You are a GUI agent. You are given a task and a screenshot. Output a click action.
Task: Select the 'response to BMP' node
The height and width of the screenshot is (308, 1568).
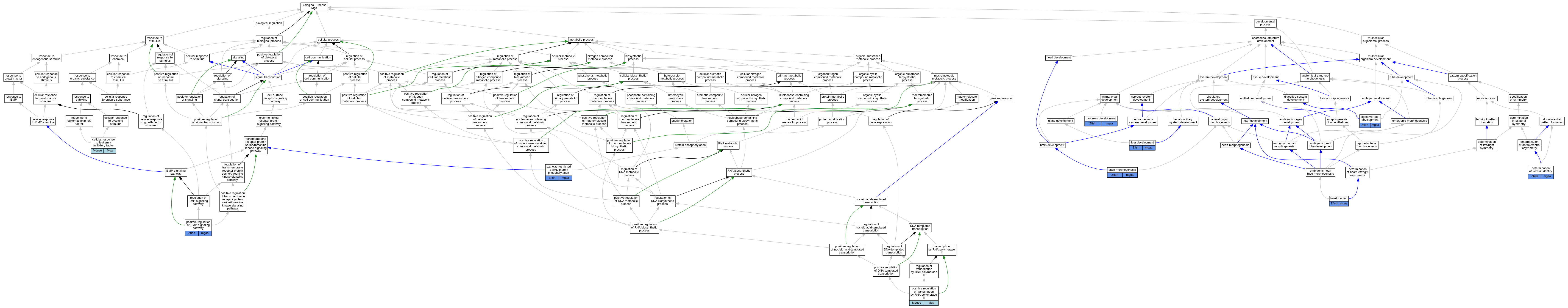pyautogui.click(x=13, y=98)
